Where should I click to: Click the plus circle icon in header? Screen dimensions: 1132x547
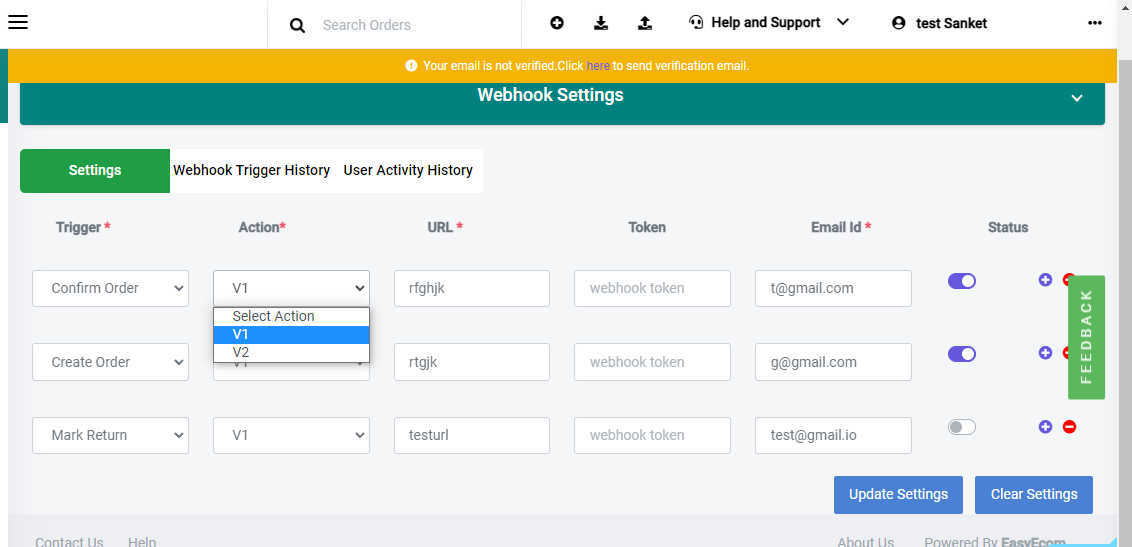[557, 23]
